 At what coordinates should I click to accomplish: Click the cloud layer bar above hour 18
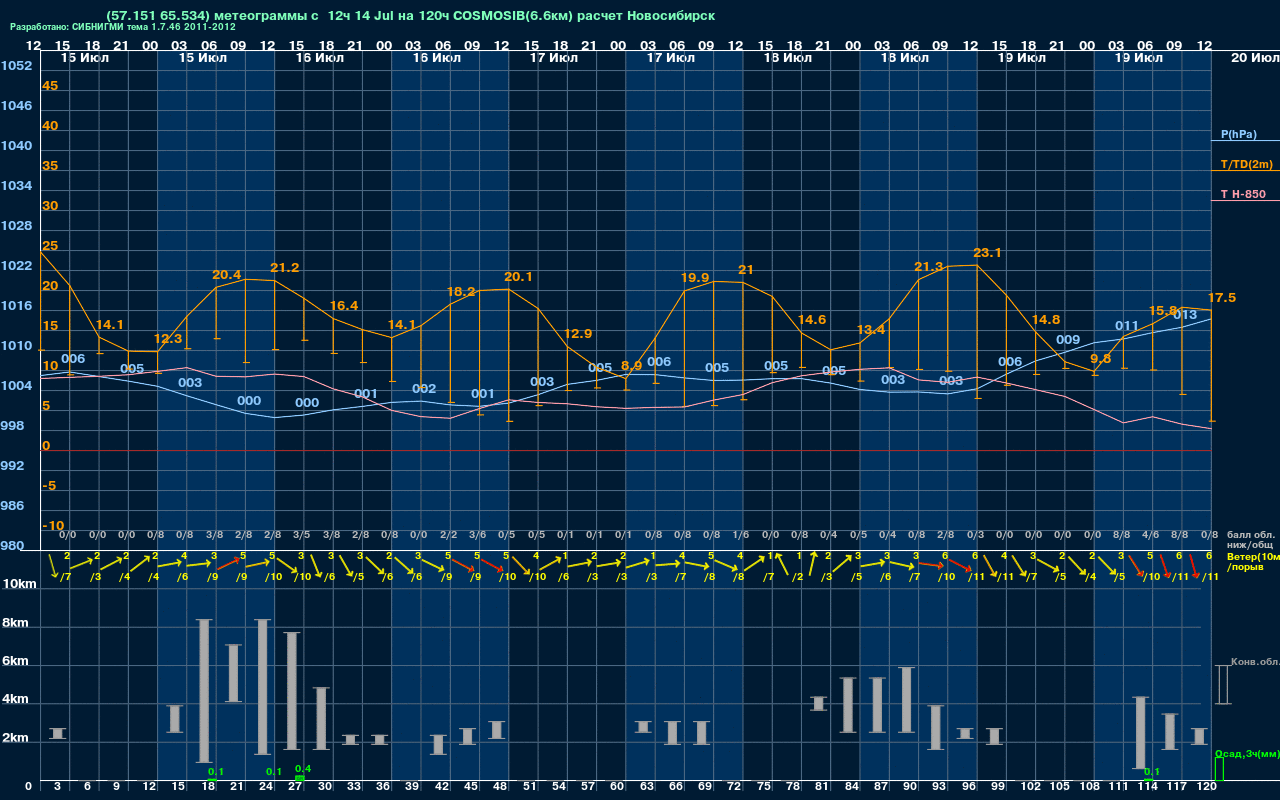tap(204, 691)
